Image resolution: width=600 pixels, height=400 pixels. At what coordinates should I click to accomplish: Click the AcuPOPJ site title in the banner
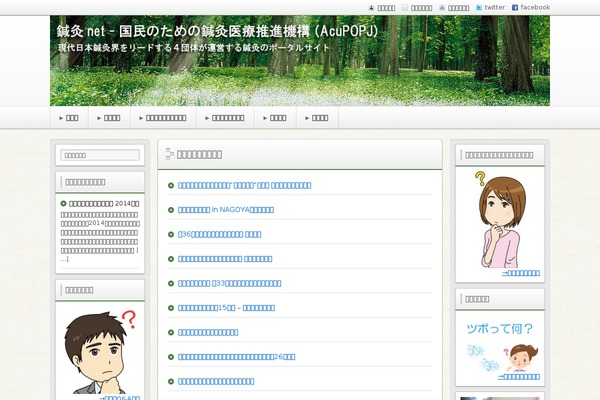217,31
